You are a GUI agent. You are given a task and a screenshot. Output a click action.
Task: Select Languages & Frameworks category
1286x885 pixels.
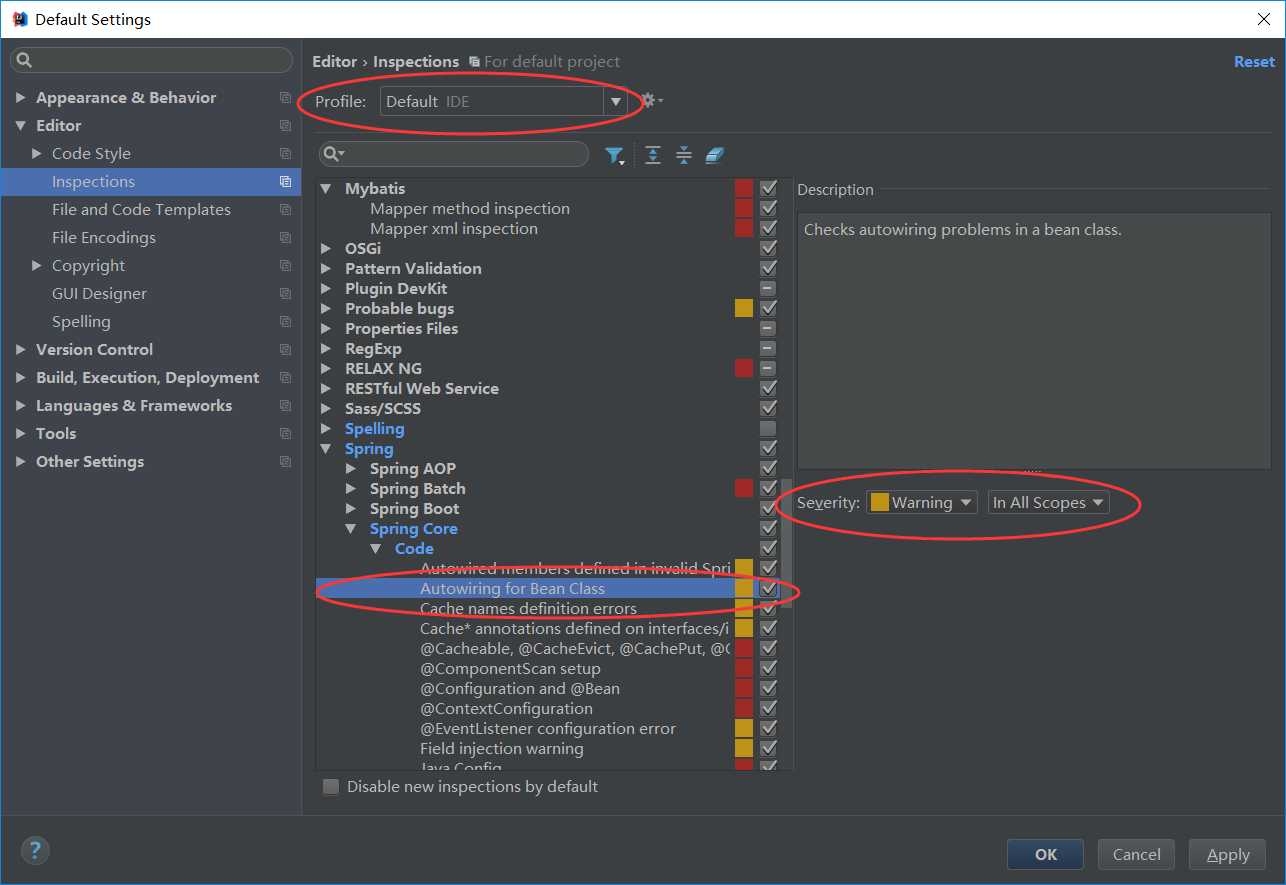pyautogui.click(x=134, y=406)
